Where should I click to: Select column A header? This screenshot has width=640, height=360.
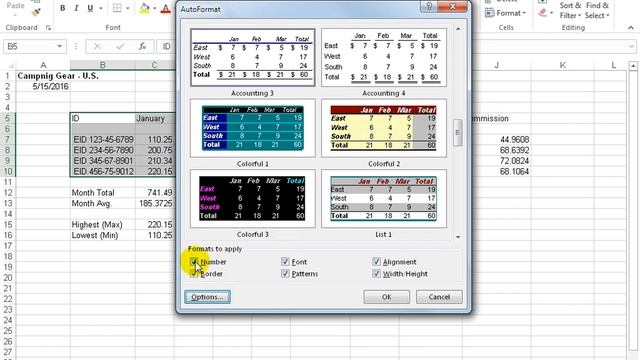tap(43, 65)
